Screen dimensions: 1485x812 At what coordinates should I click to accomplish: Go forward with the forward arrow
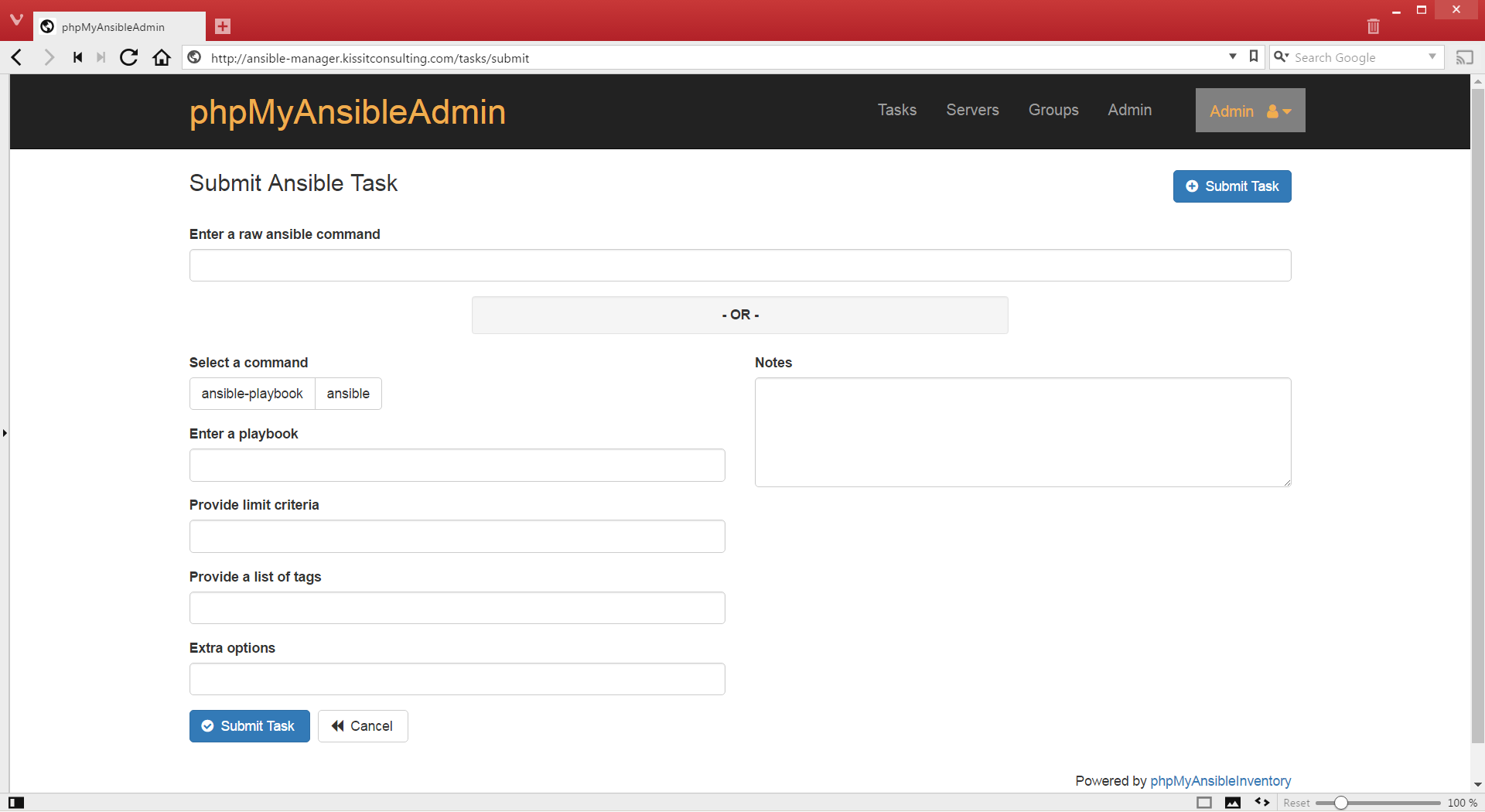[x=49, y=57]
